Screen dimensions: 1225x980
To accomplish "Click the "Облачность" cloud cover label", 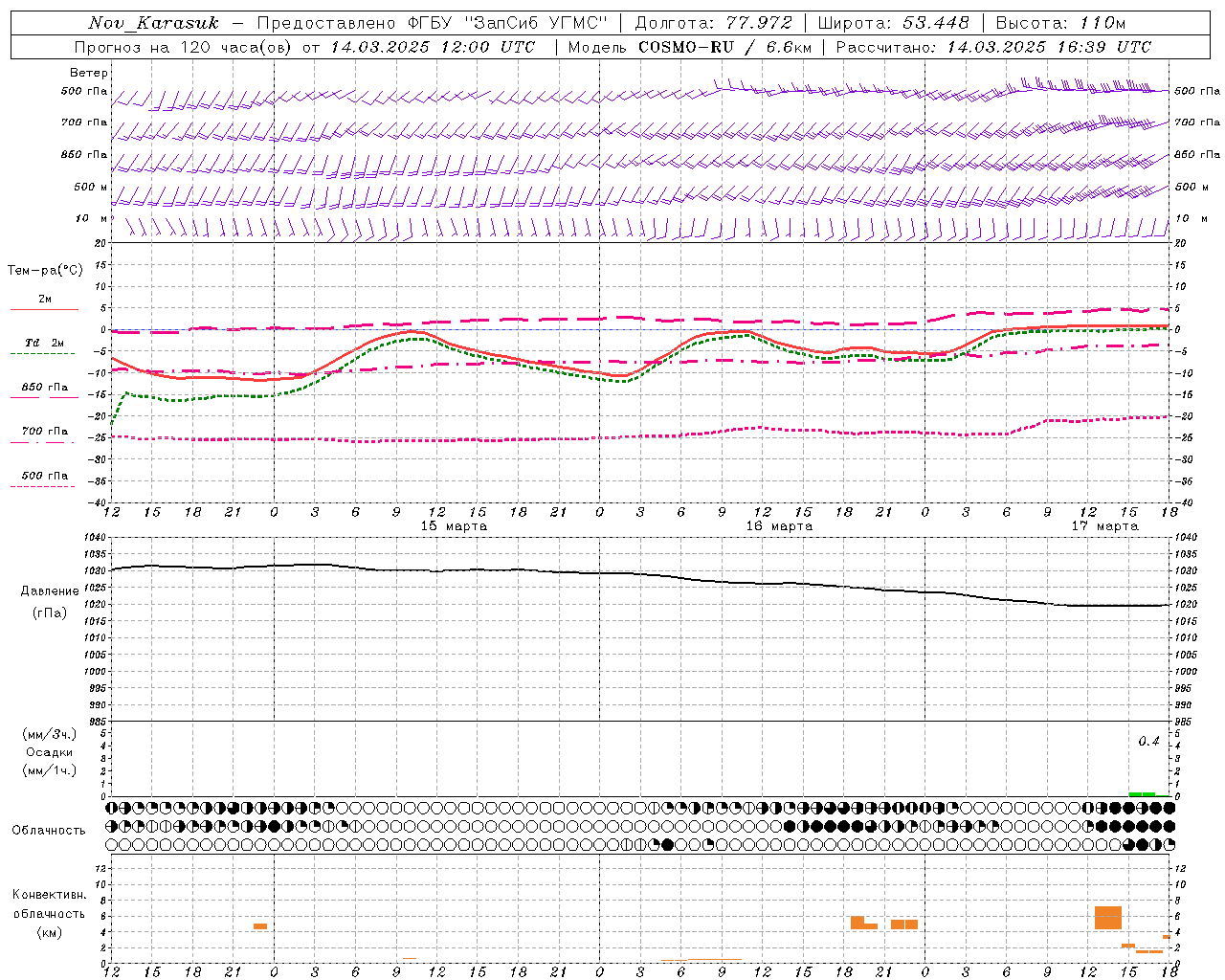I will [x=49, y=831].
